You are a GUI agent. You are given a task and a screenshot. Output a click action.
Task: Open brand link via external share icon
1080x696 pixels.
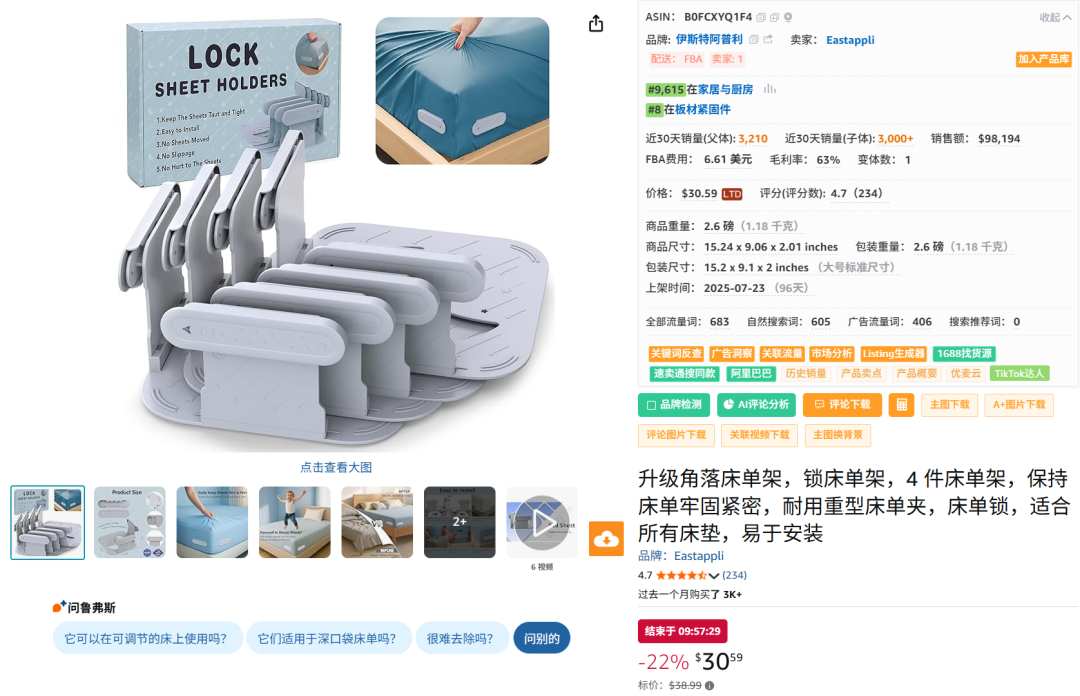tap(768, 39)
